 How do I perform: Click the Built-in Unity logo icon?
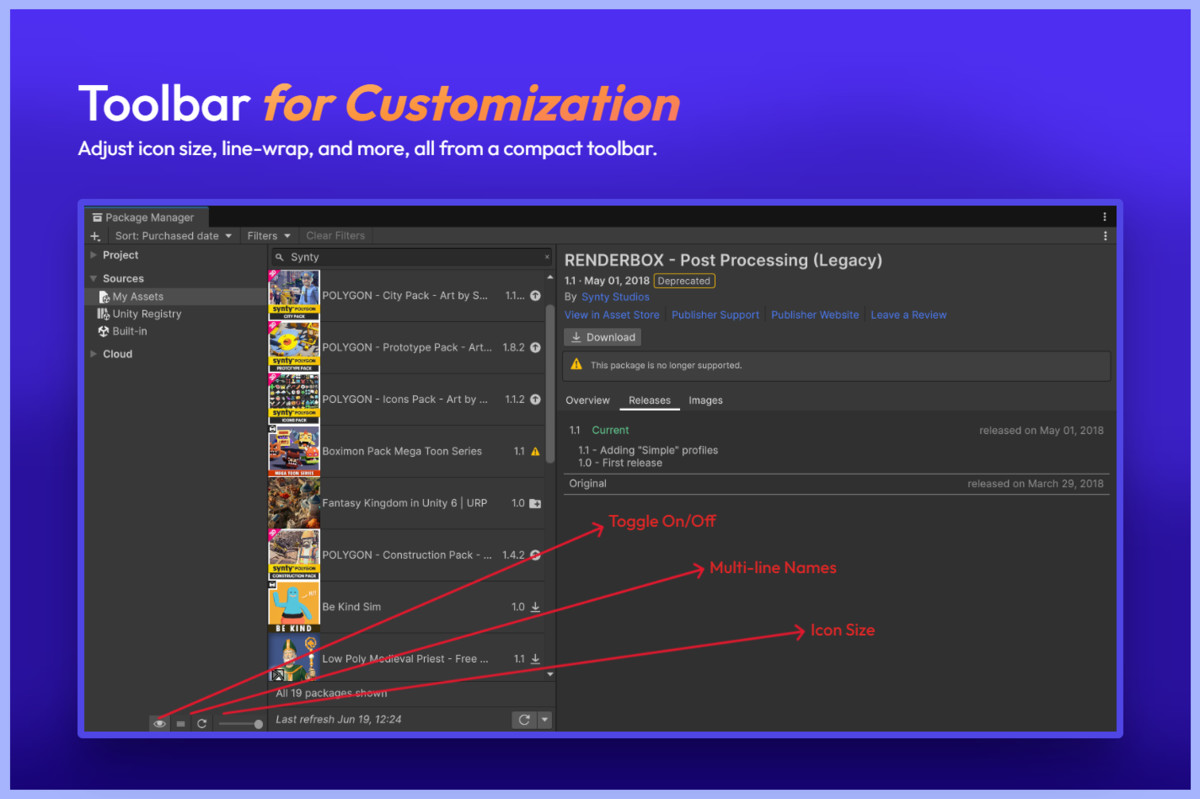click(103, 331)
